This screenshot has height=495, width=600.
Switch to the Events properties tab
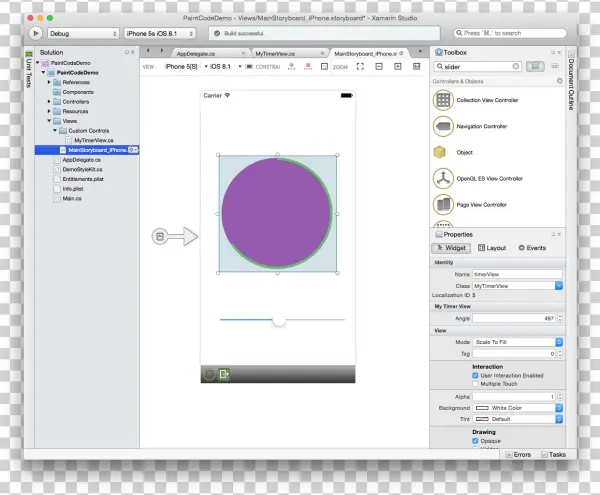pyautogui.click(x=532, y=248)
